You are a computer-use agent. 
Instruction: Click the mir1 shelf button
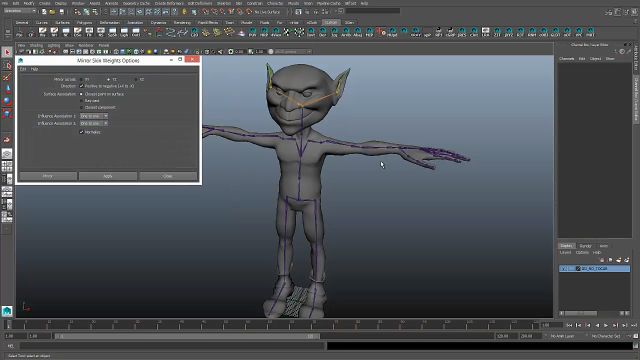click(x=591, y=32)
